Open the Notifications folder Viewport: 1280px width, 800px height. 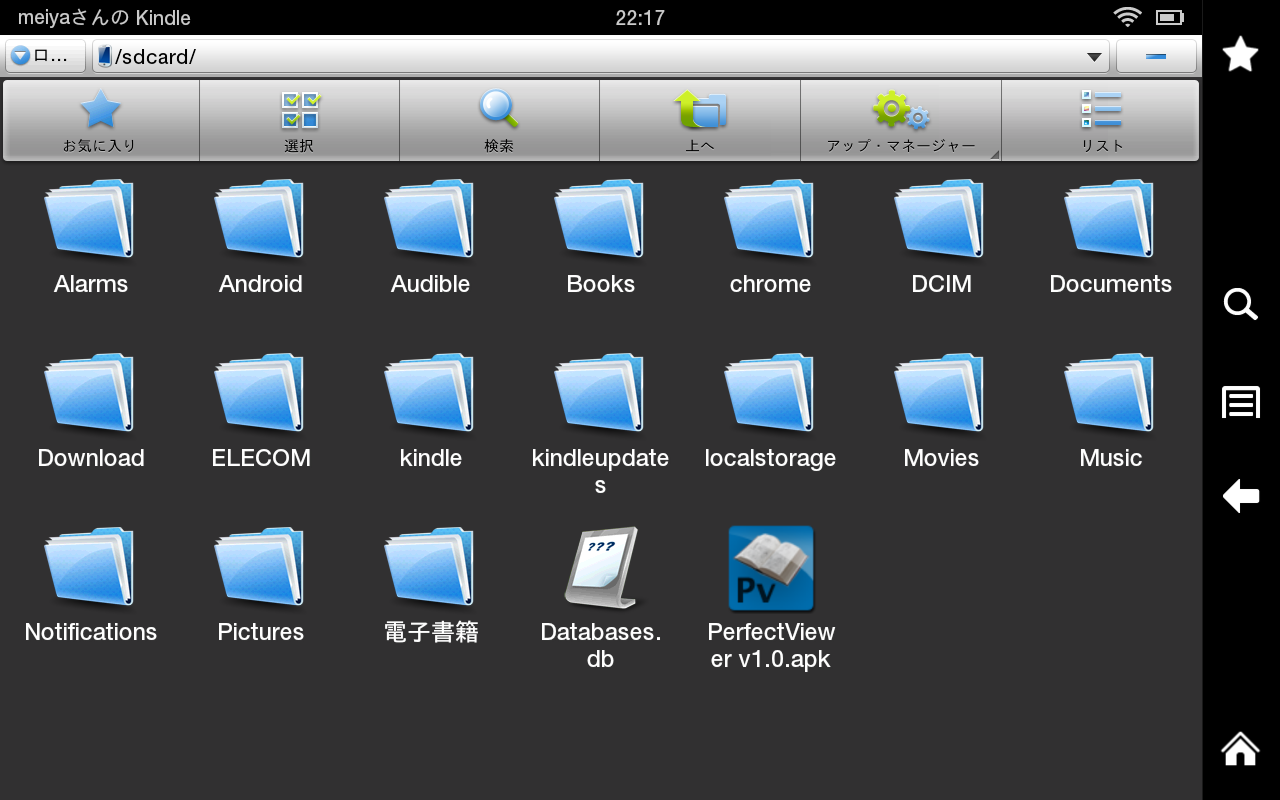pyautogui.click(x=91, y=585)
